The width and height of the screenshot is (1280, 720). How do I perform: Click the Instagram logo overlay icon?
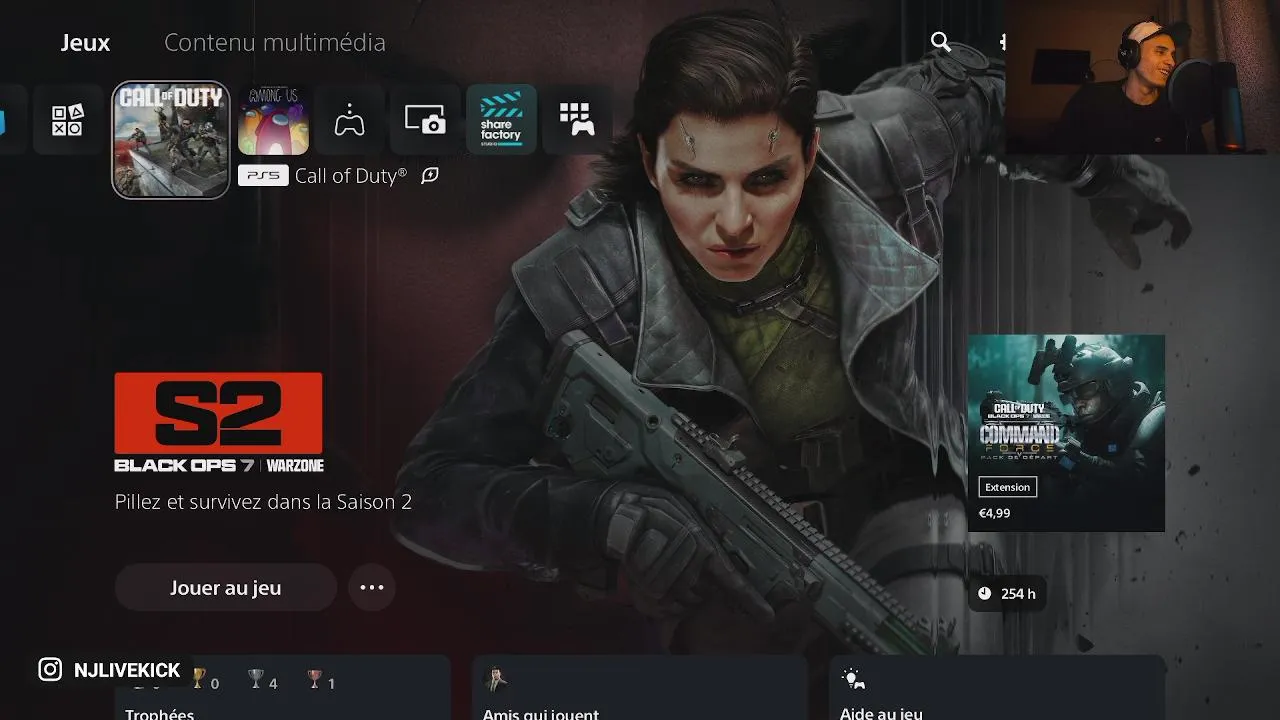coord(50,670)
